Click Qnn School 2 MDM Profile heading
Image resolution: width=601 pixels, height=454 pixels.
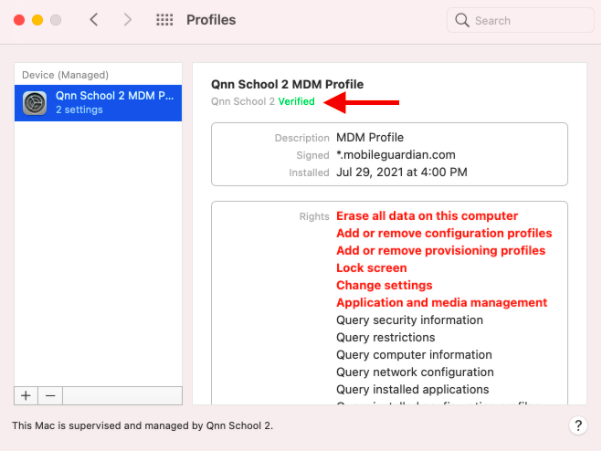tap(287, 84)
